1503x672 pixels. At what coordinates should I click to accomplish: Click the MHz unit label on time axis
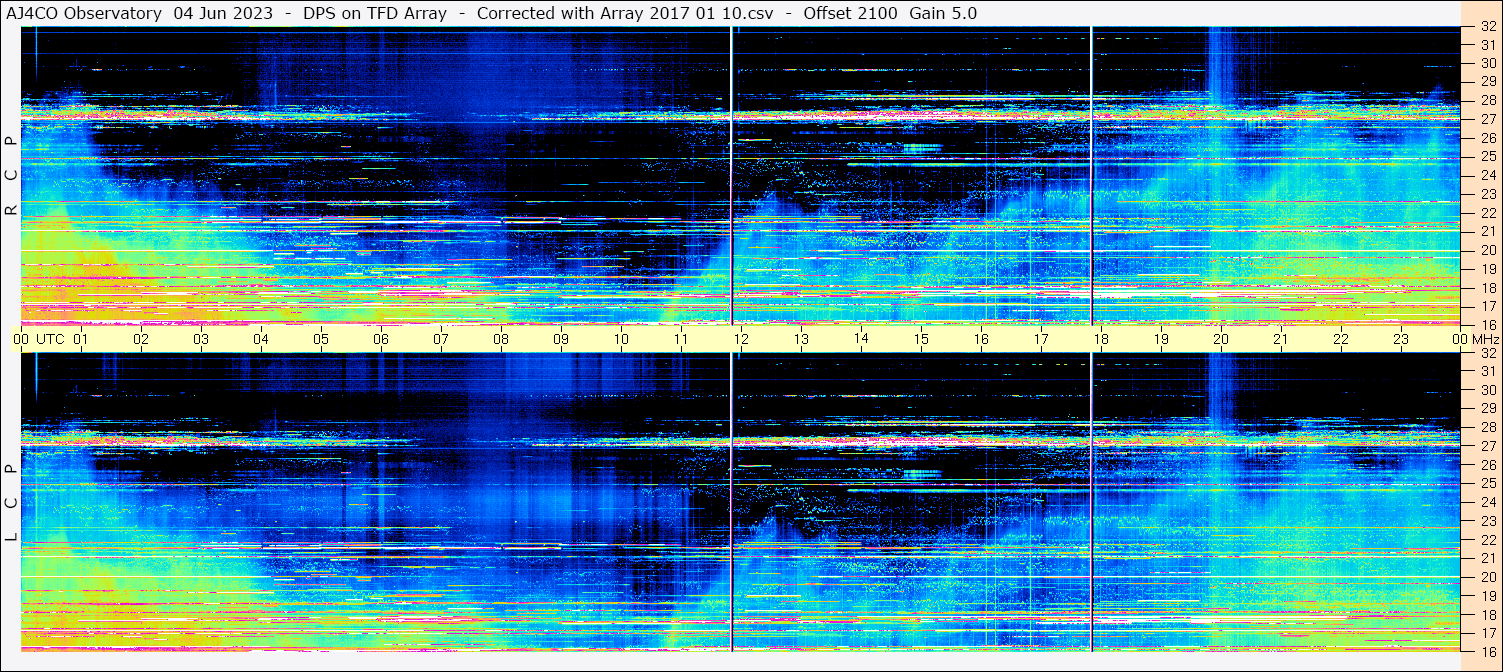pyautogui.click(x=1484, y=339)
